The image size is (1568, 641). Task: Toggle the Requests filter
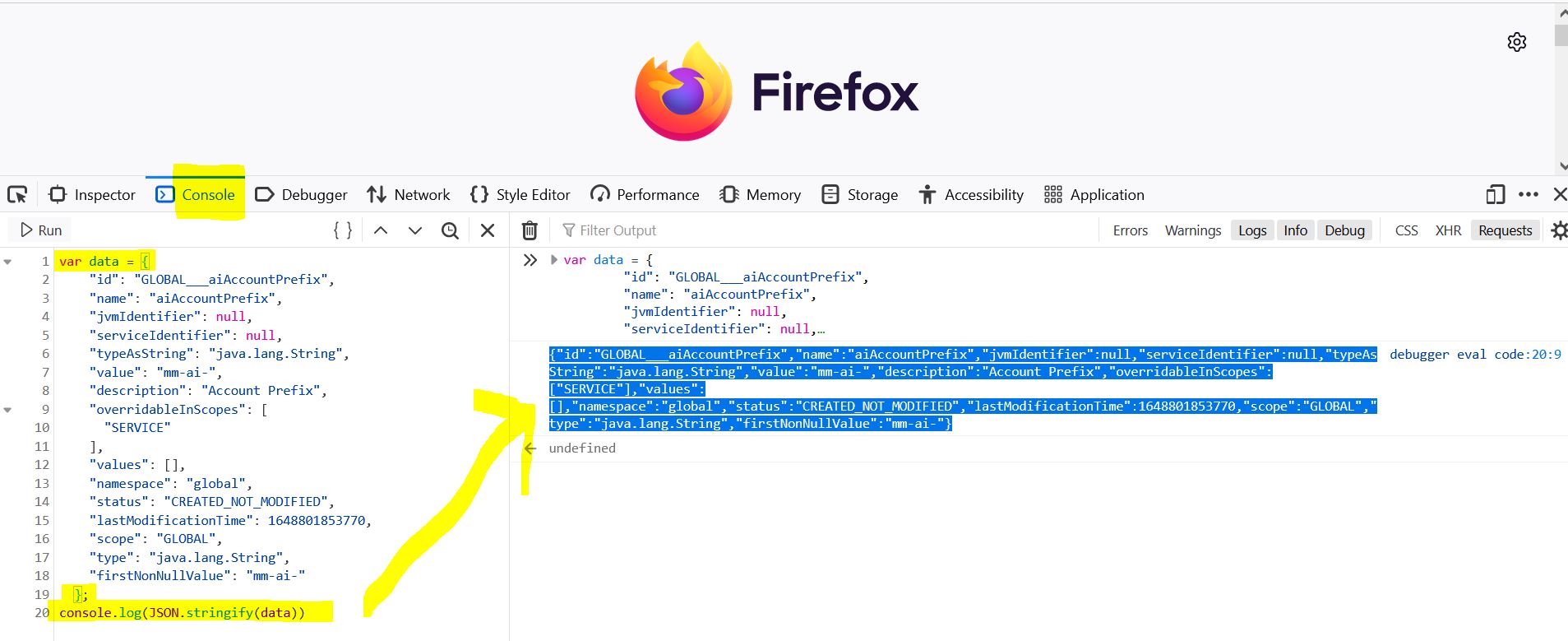tap(1505, 230)
